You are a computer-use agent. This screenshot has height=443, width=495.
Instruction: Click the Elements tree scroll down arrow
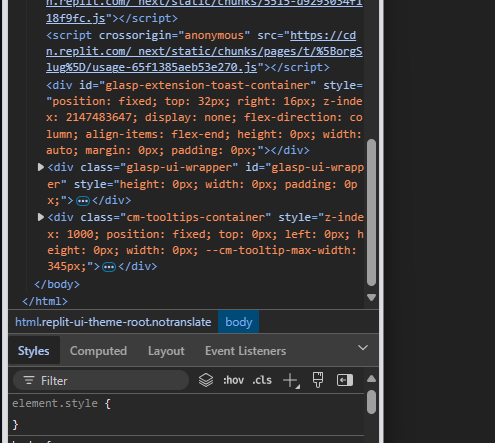point(371,297)
